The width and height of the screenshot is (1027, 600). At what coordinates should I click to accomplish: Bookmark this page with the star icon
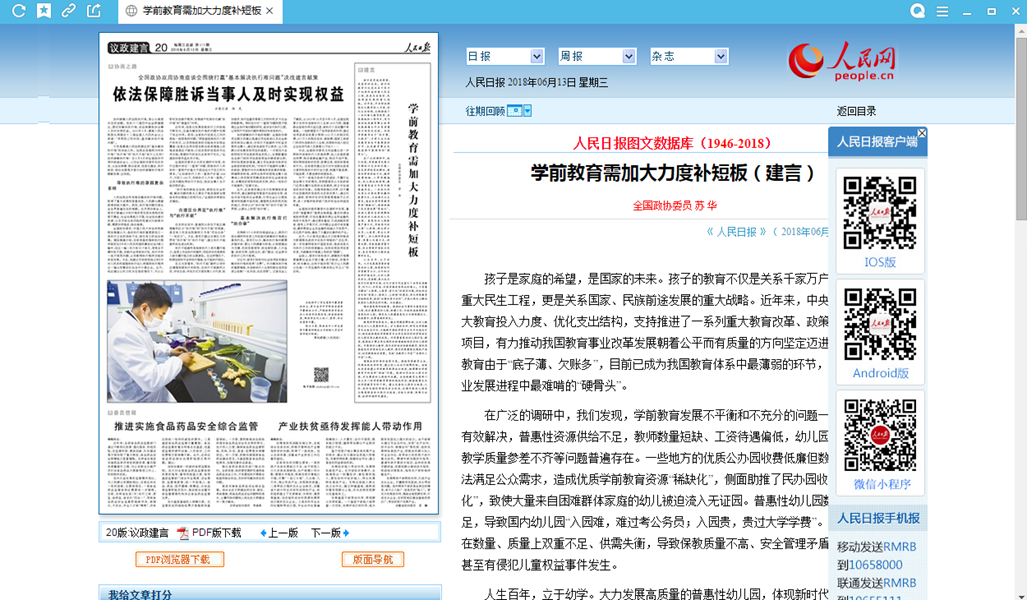click(x=43, y=11)
